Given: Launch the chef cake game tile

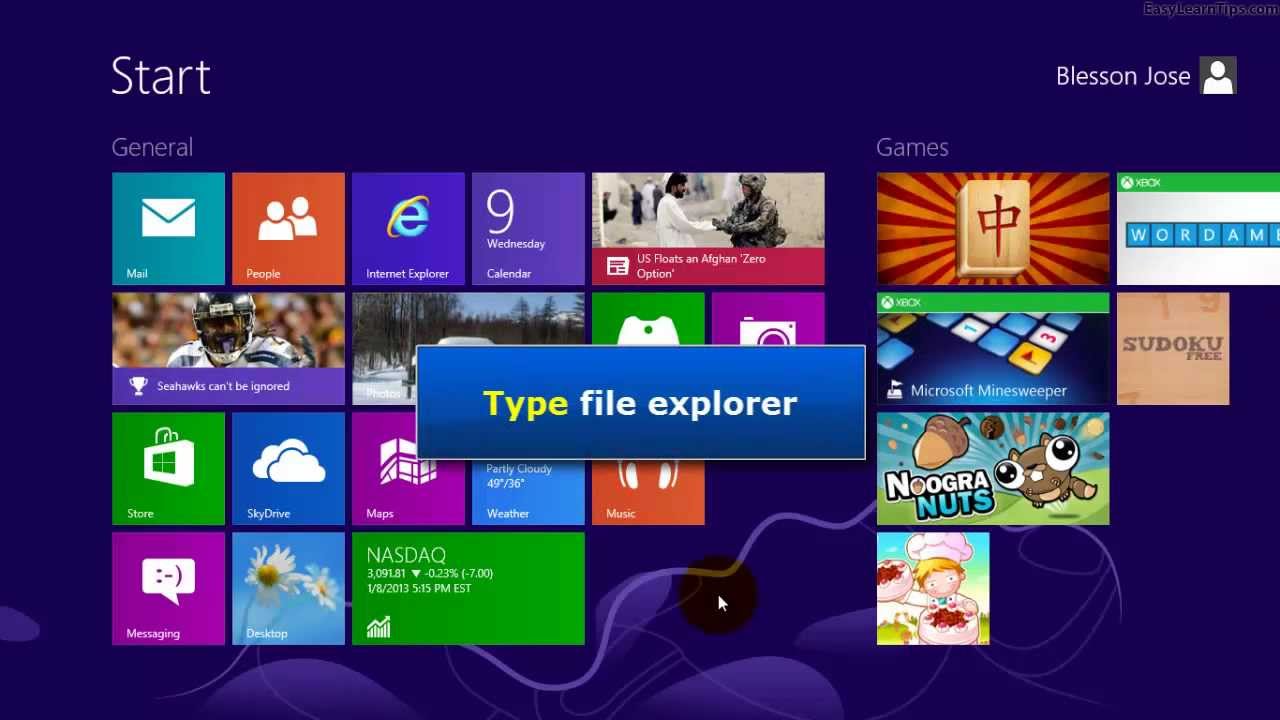Looking at the screenshot, I should click(933, 589).
